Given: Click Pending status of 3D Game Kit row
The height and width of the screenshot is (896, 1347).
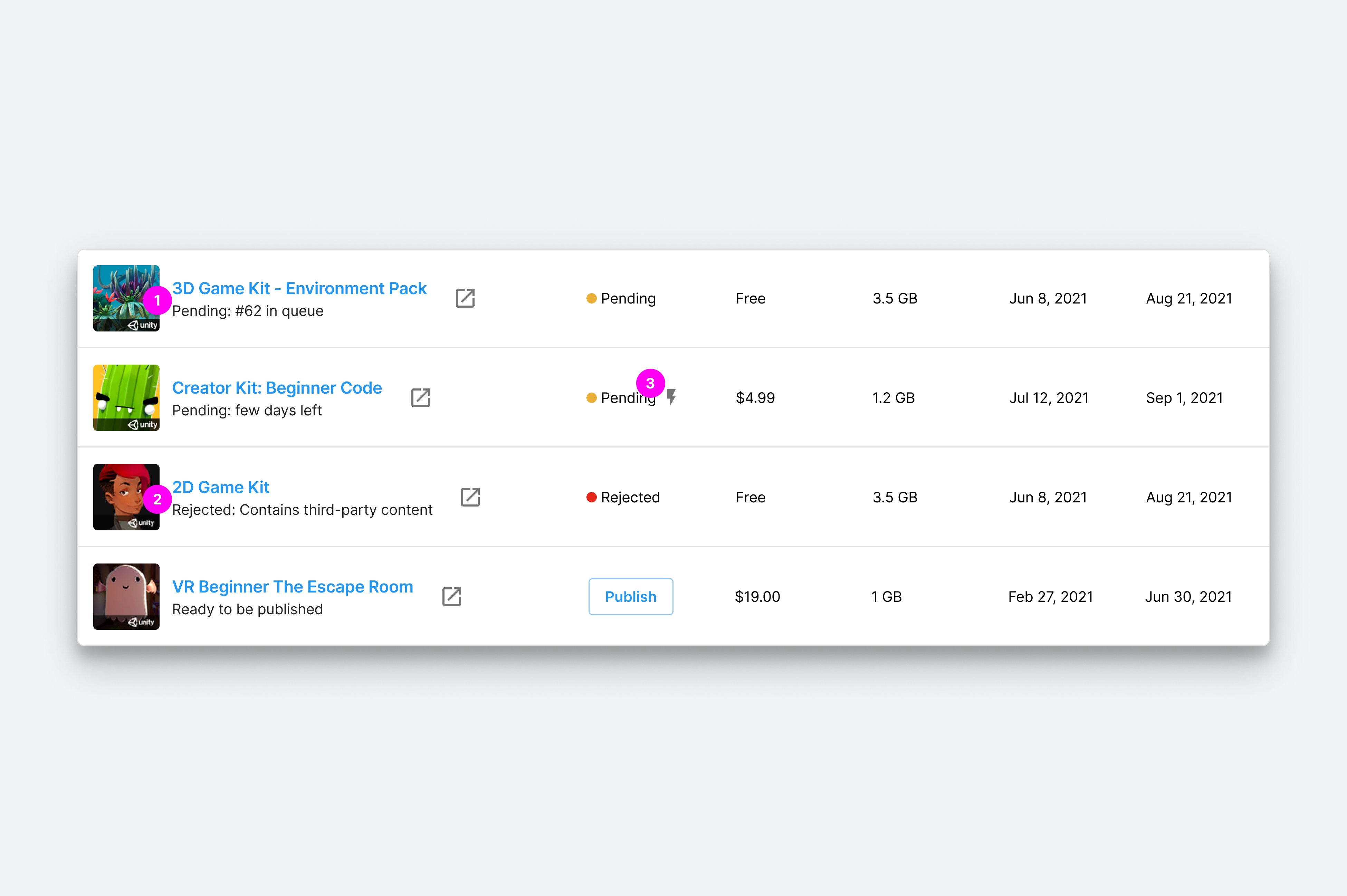Looking at the screenshot, I should coord(628,298).
